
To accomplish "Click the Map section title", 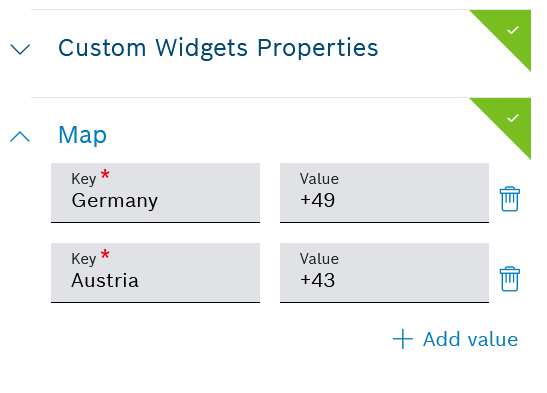I will 83,135.
